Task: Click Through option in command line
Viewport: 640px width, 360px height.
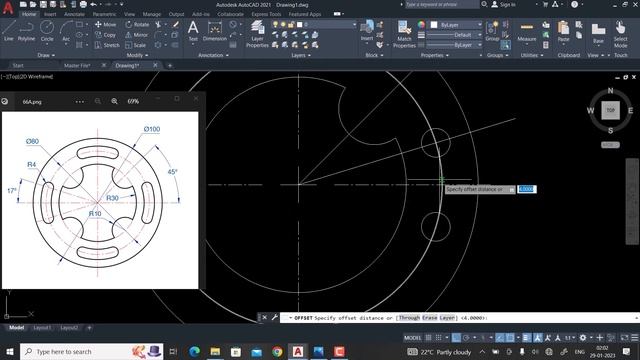Action: coord(409,318)
